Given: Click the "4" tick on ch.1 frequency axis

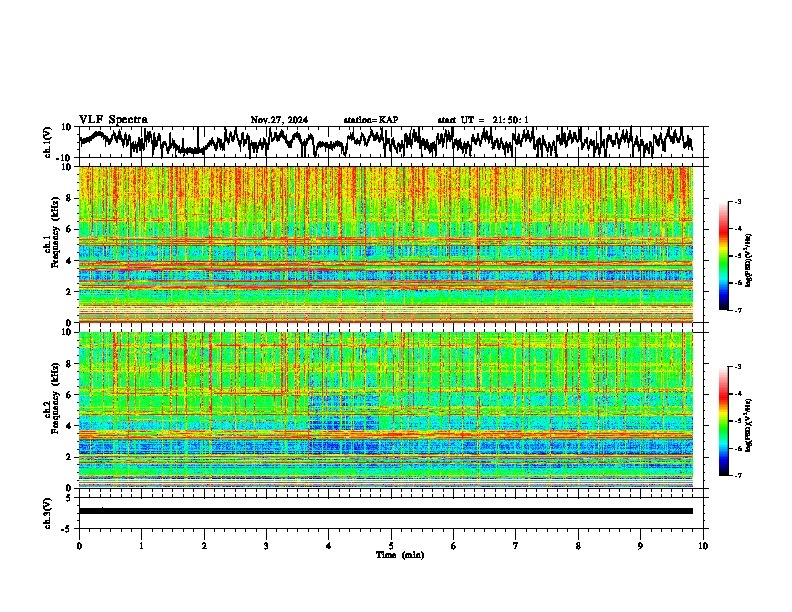Looking at the screenshot, I should click(69, 261).
